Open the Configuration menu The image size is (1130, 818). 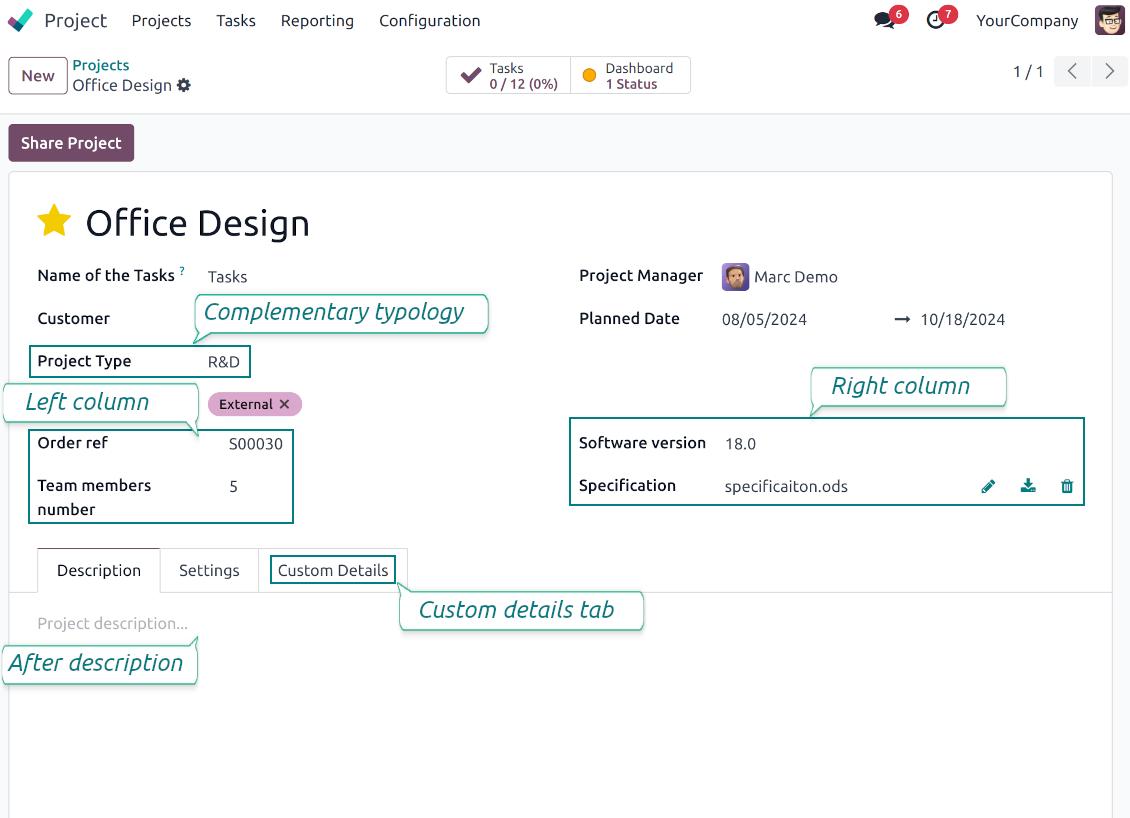pyautogui.click(x=430, y=21)
